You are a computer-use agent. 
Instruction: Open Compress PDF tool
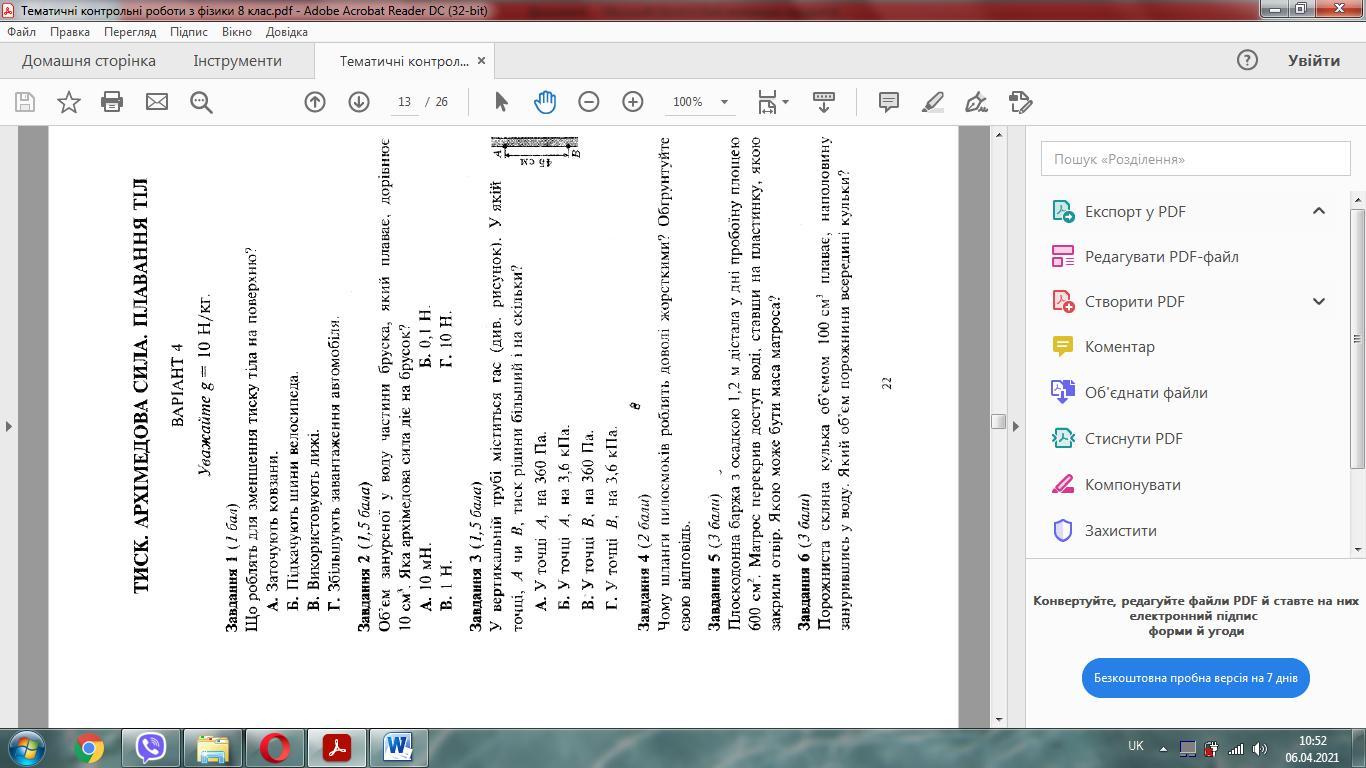(x=1133, y=438)
